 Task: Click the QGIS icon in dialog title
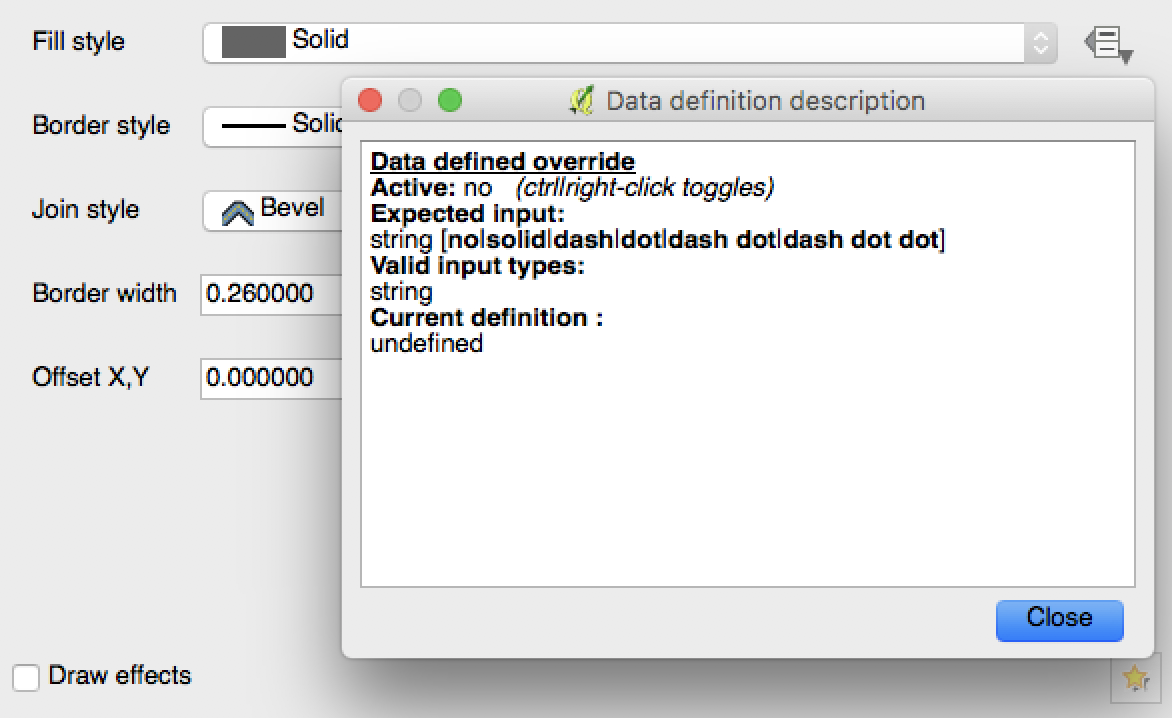pyautogui.click(x=582, y=100)
